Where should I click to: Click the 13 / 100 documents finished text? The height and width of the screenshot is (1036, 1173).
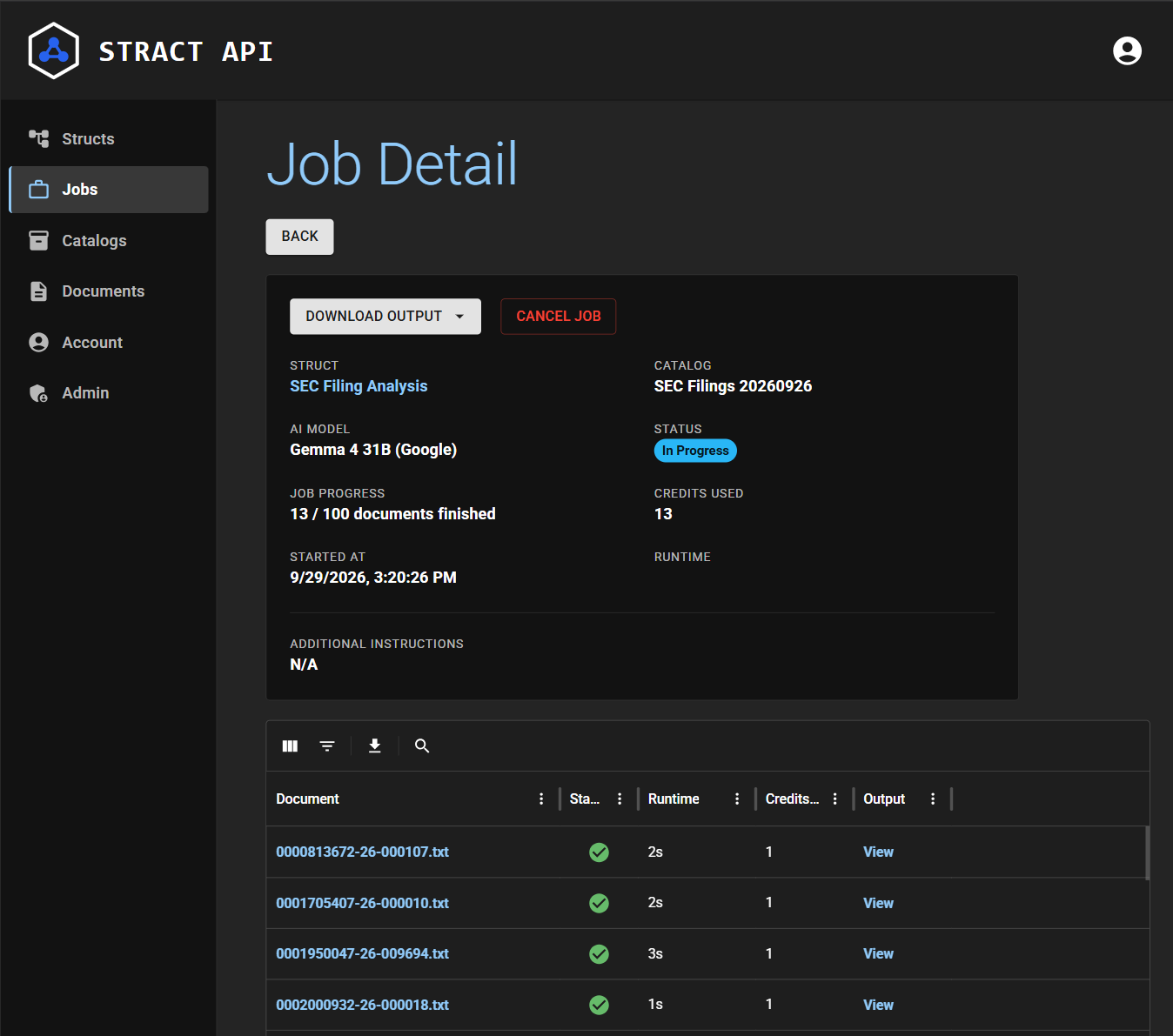coord(392,514)
